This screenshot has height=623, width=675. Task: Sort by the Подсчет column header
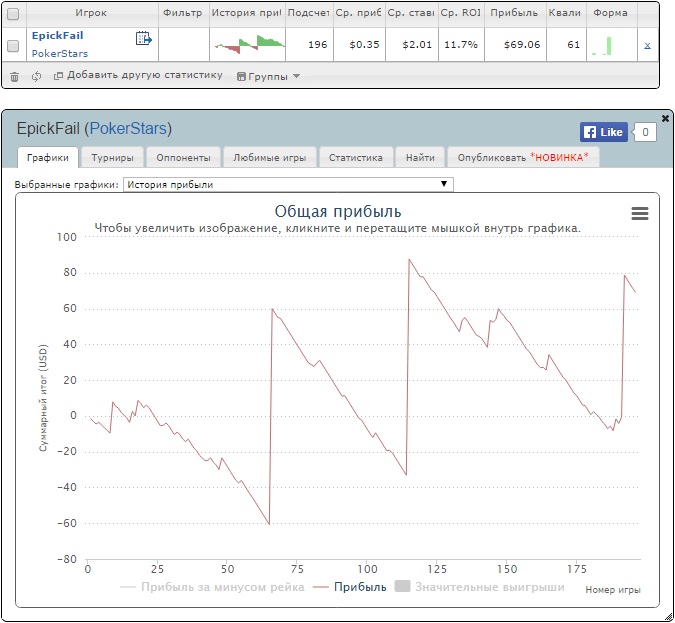point(309,13)
